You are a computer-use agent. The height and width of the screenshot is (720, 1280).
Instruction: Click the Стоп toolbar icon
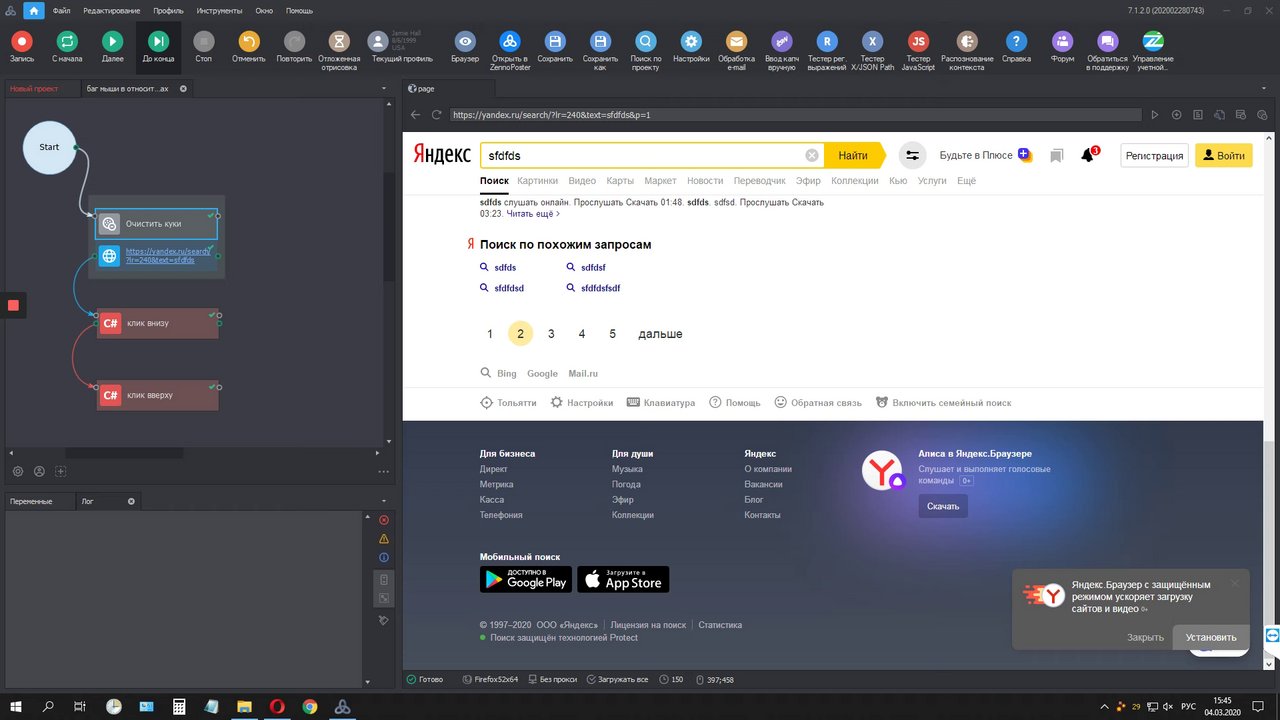[x=203, y=42]
